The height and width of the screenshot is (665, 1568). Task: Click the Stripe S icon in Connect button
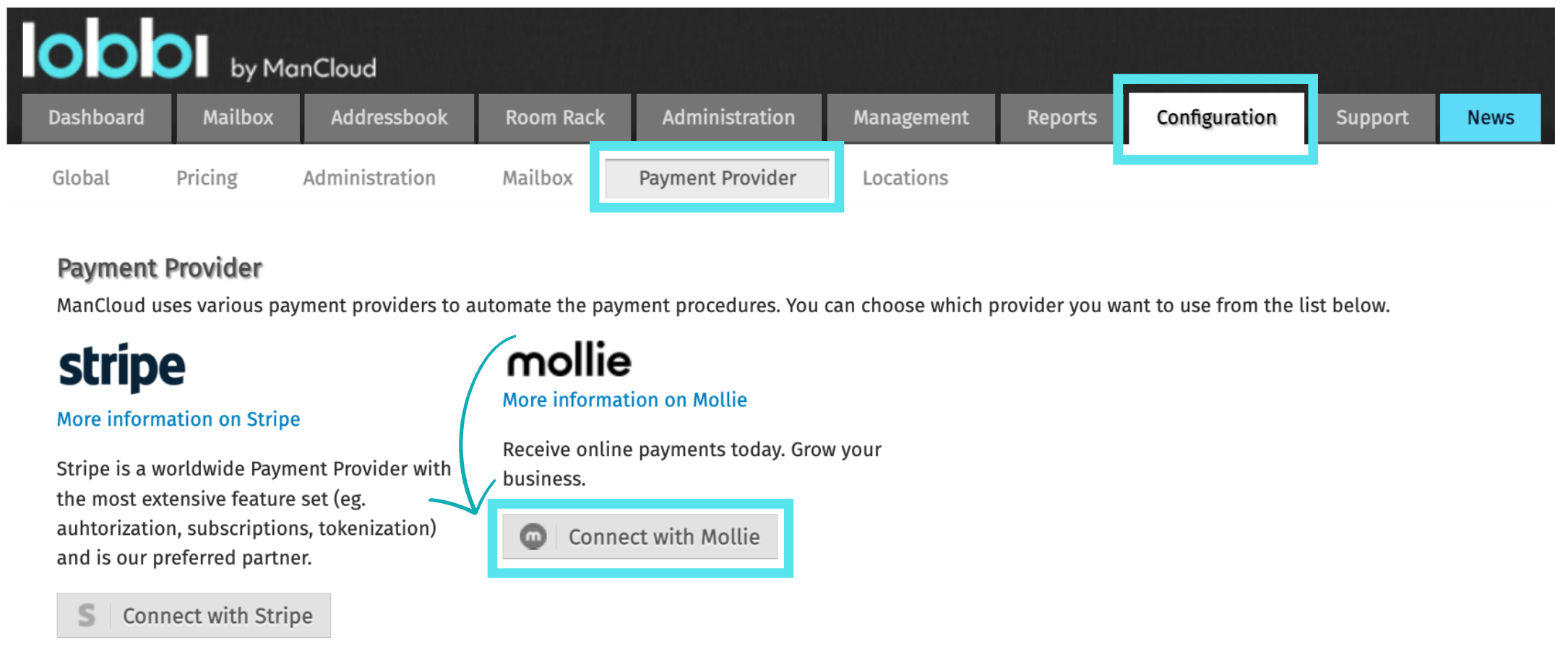click(87, 615)
